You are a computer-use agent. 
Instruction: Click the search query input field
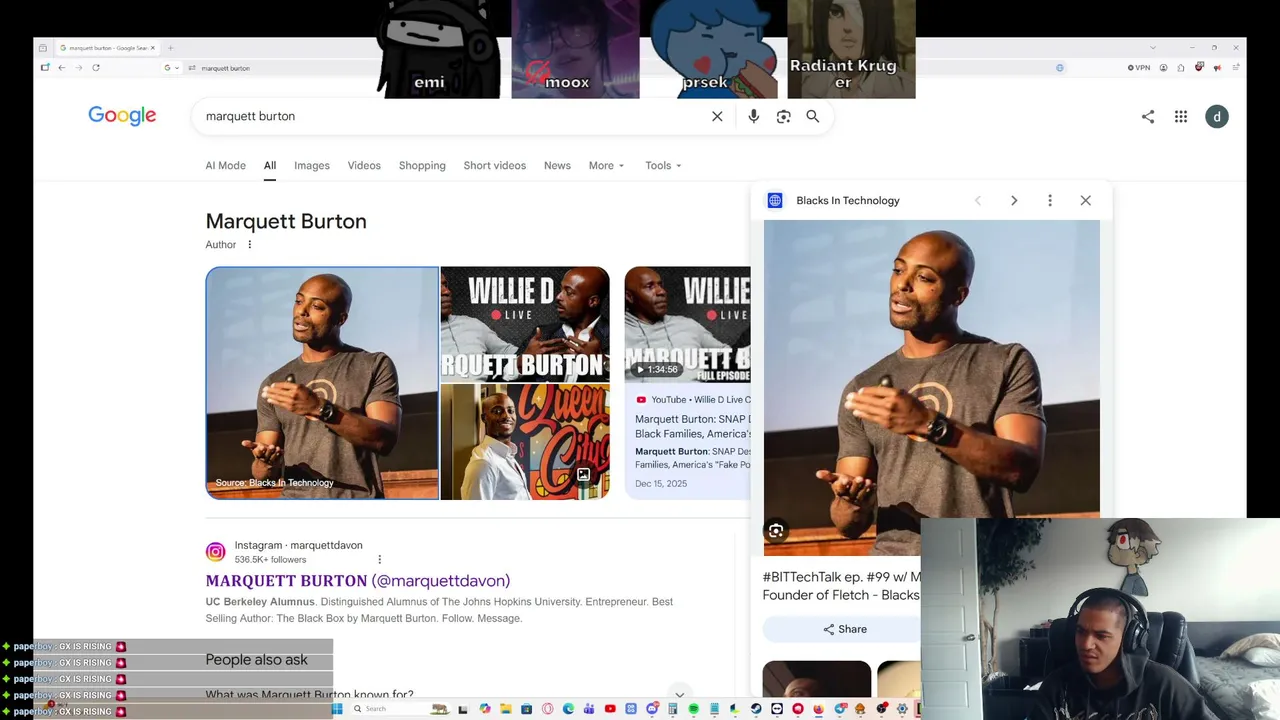coord(450,116)
